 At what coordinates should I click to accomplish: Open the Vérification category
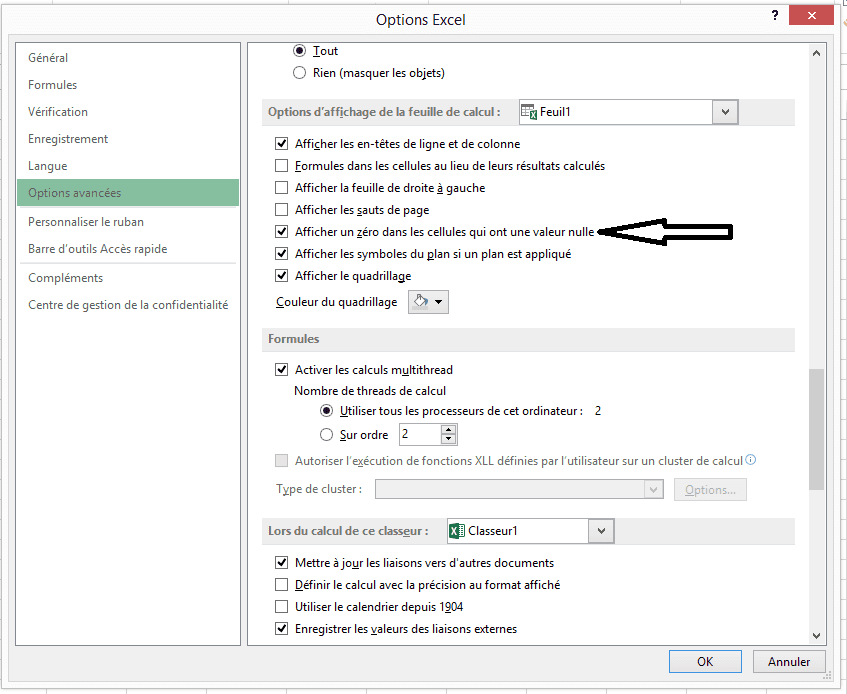tap(128, 112)
